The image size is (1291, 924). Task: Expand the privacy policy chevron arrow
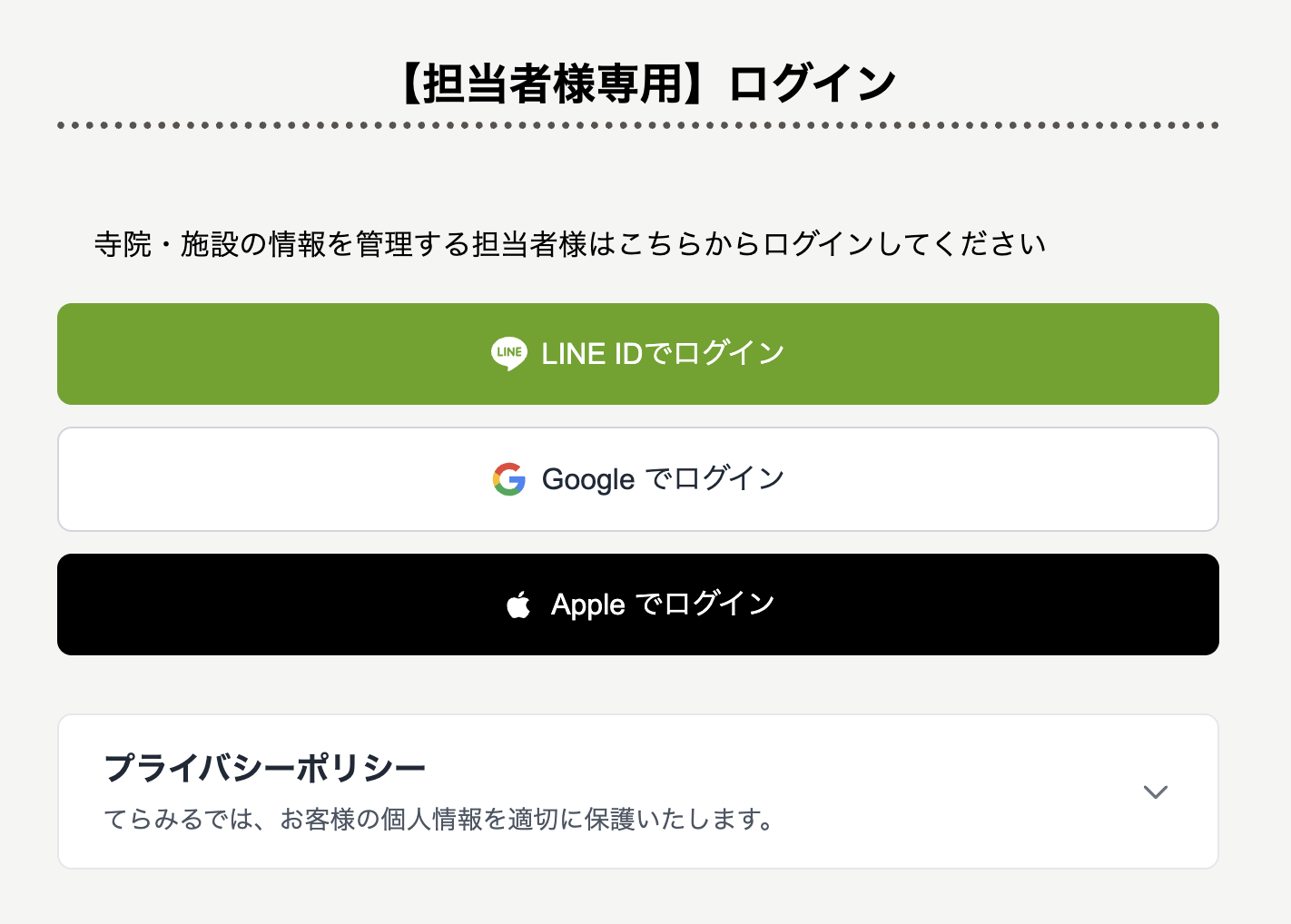point(1155,791)
